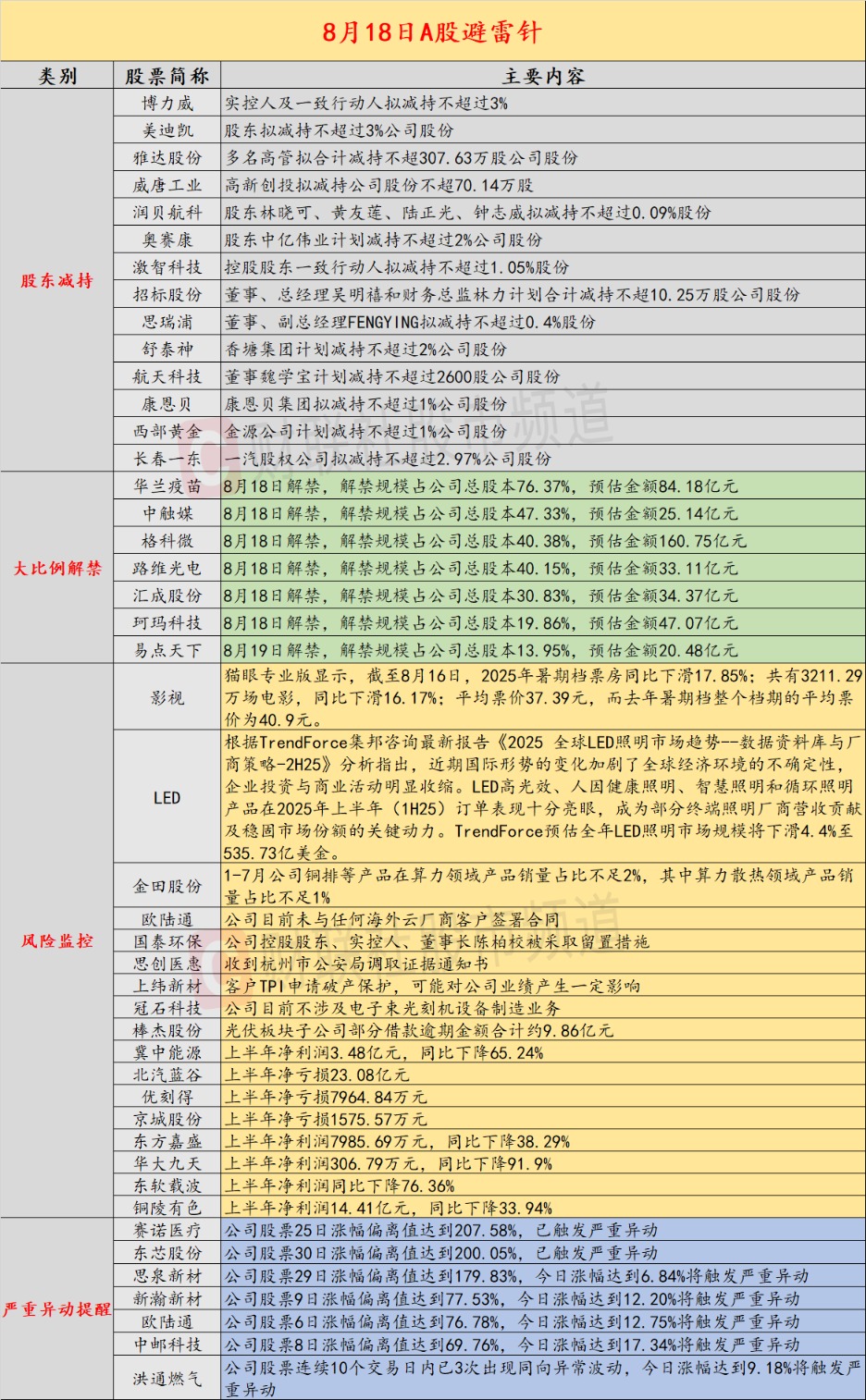Click the 北汽蓝谷 stock name
The image size is (866, 1400).
coord(167,1075)
